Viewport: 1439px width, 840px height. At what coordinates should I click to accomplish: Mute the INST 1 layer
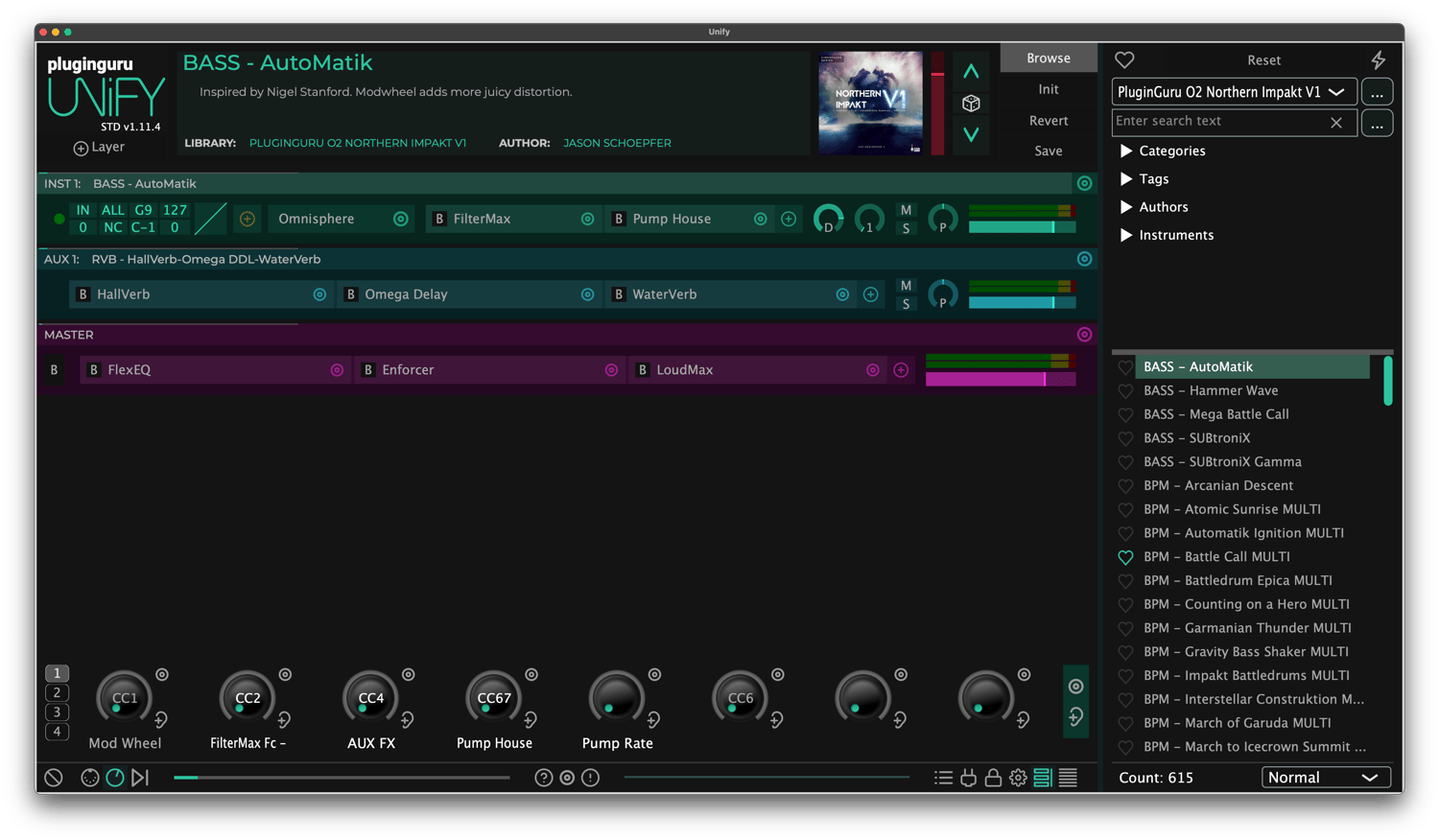coord(906,210)
